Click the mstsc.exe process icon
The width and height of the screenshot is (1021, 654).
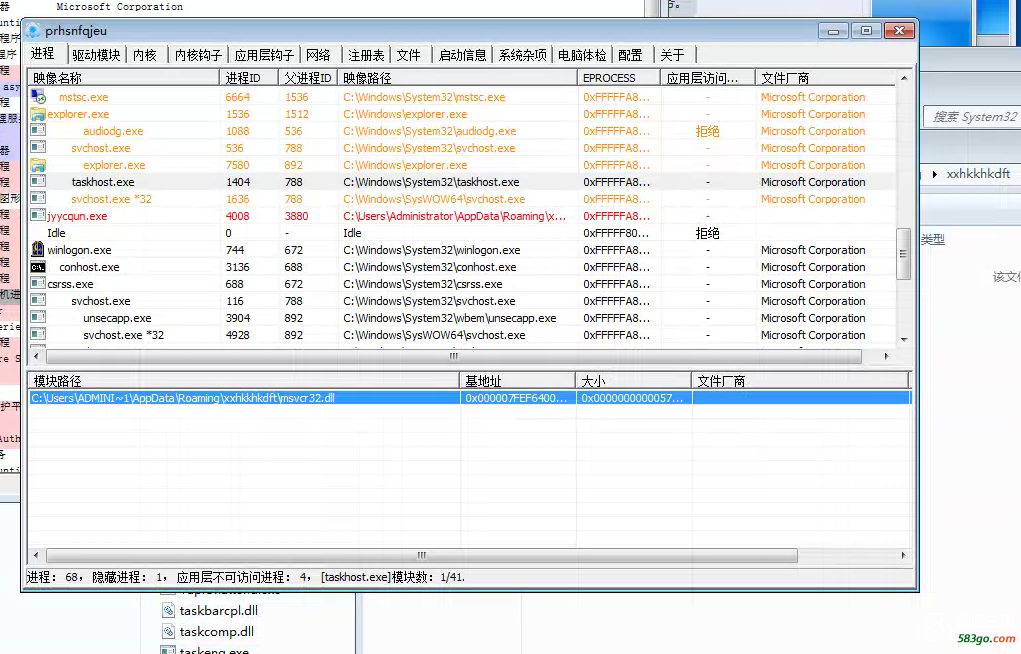point(38,97)
